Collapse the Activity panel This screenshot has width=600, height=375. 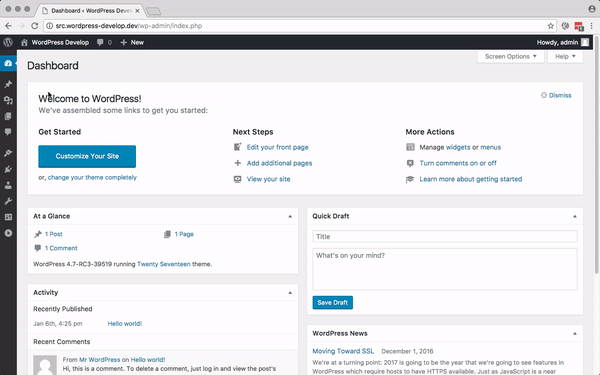(290, 293)
